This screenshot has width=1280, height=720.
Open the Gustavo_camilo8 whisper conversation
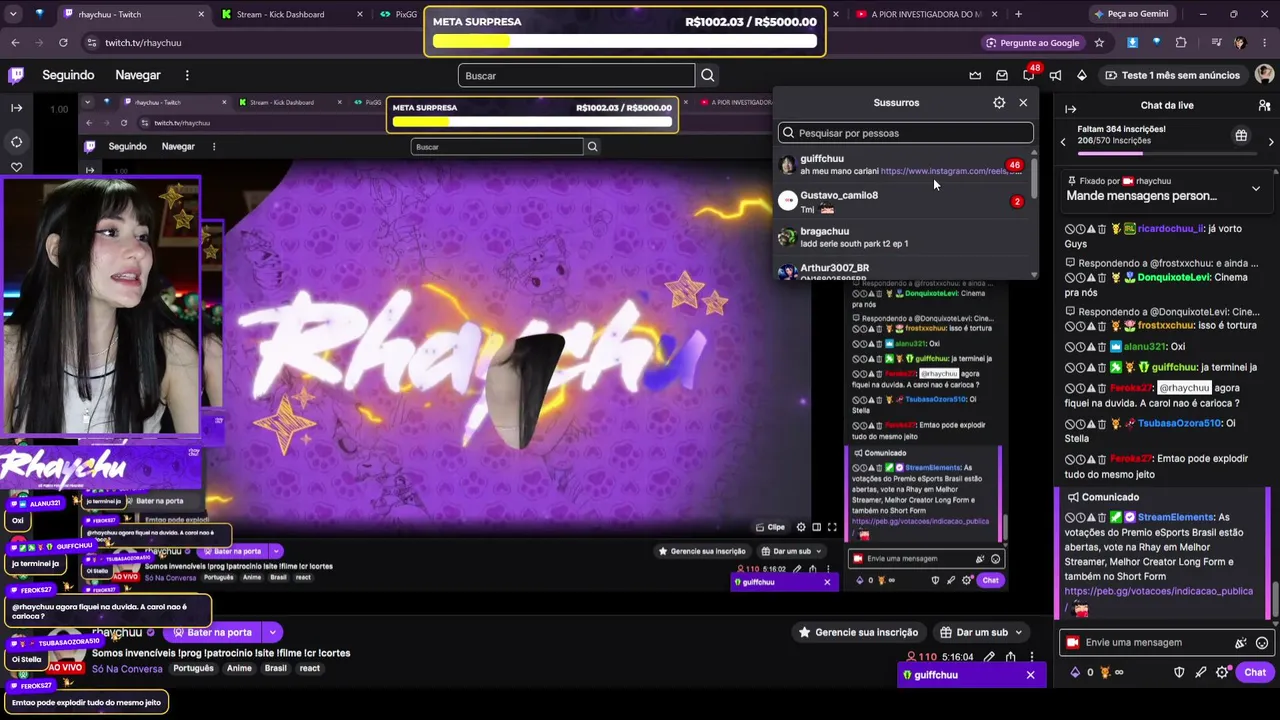903,202
